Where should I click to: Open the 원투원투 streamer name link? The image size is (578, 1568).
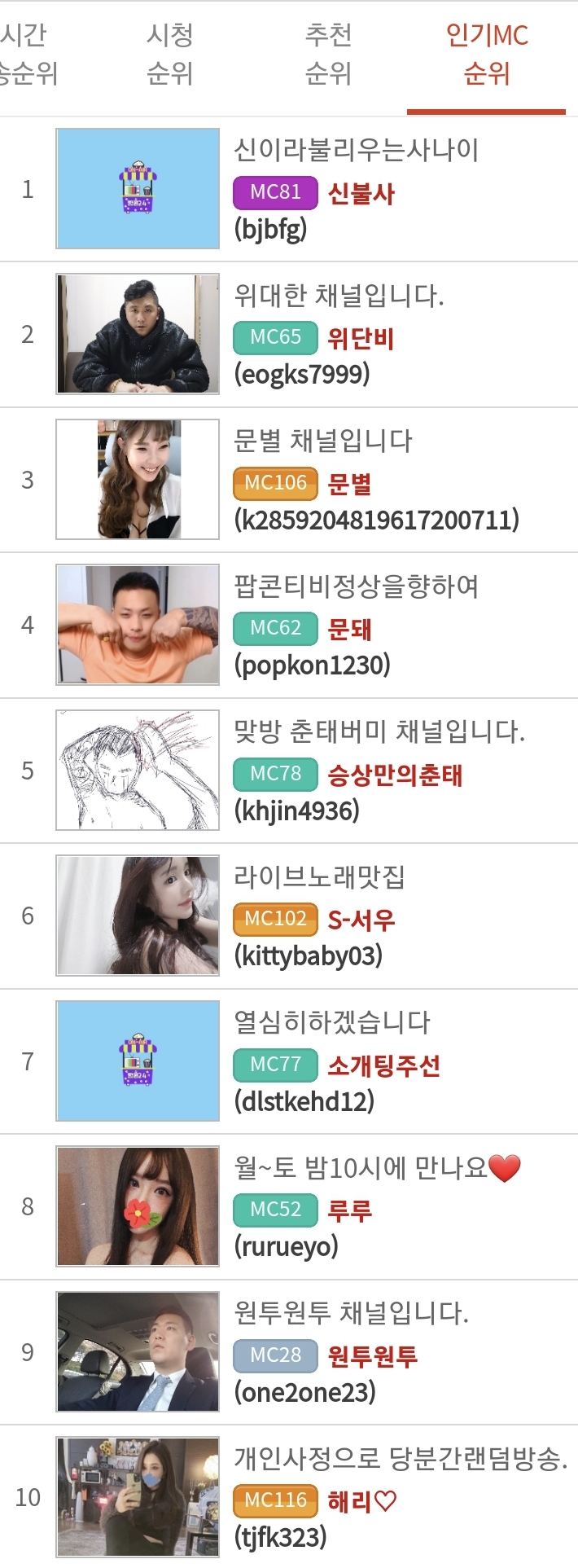pos(372,1356)
